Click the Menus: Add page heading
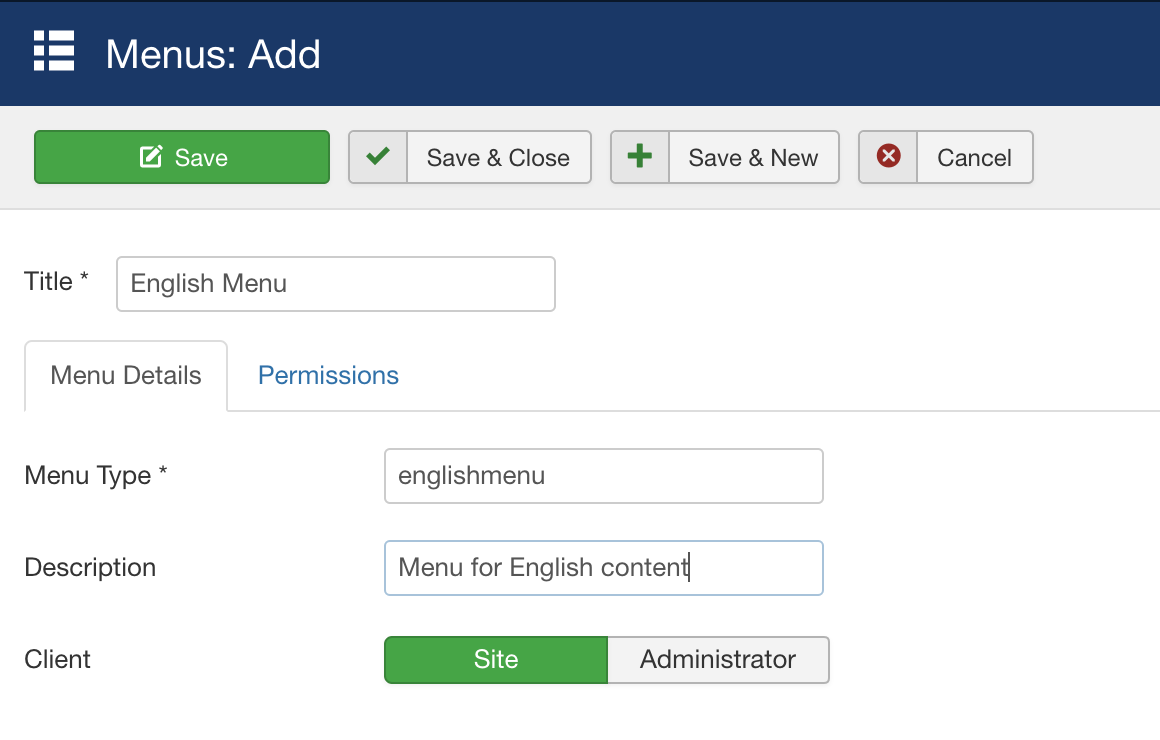 tap(213, 53)
